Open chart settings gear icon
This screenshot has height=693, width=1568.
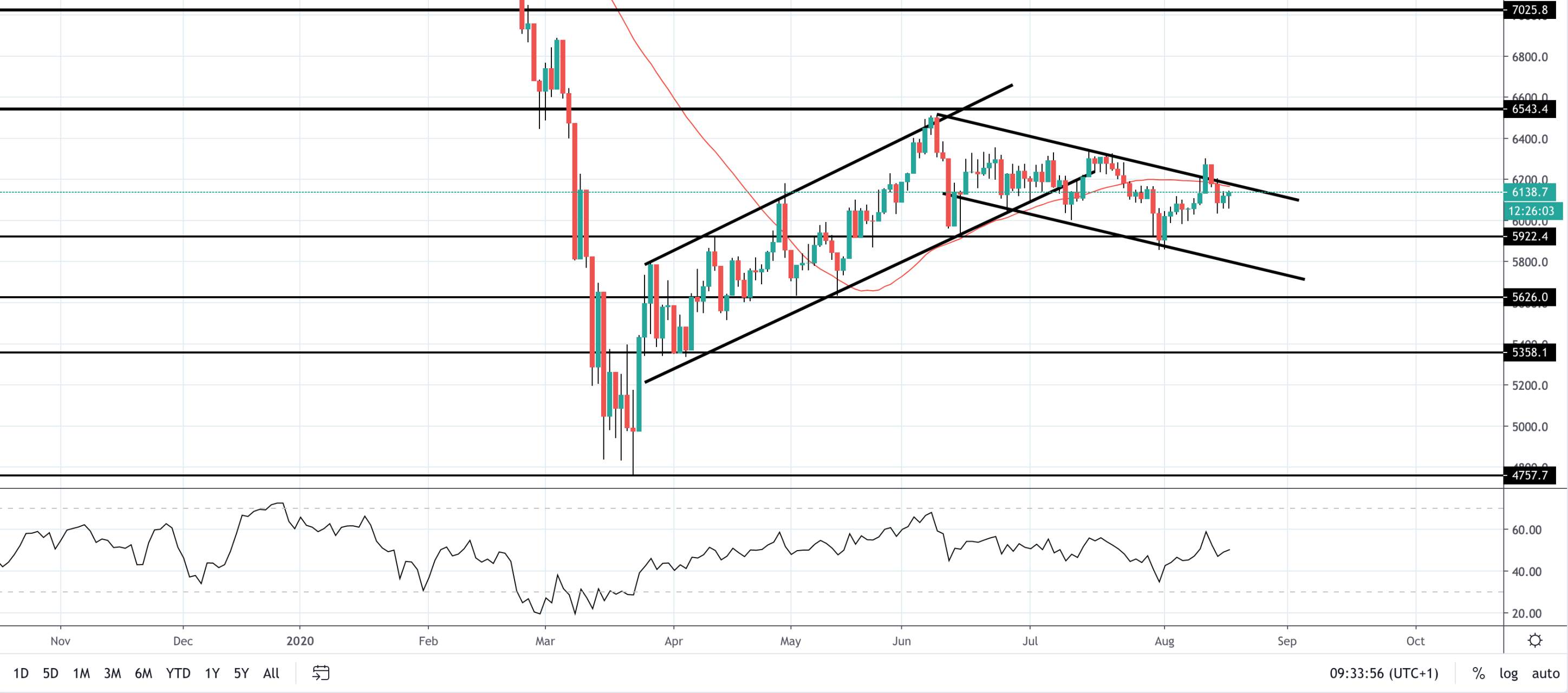1535,640
